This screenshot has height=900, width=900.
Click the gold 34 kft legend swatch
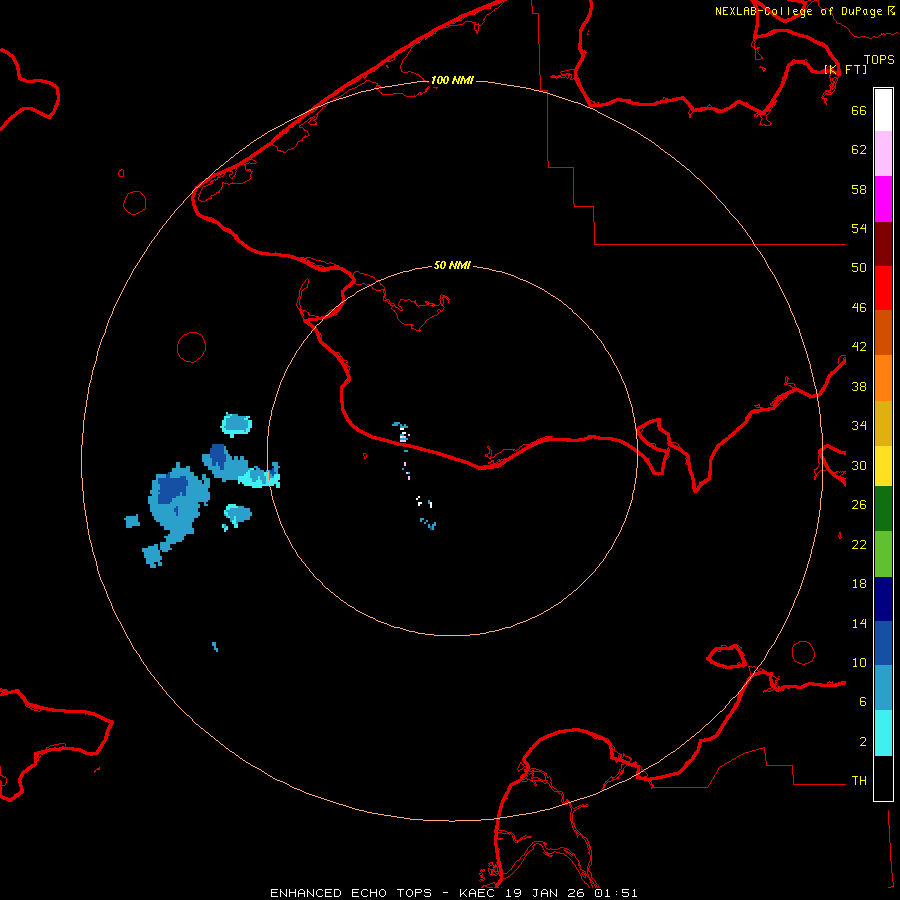pyautogui.click(x=883, y=423)
